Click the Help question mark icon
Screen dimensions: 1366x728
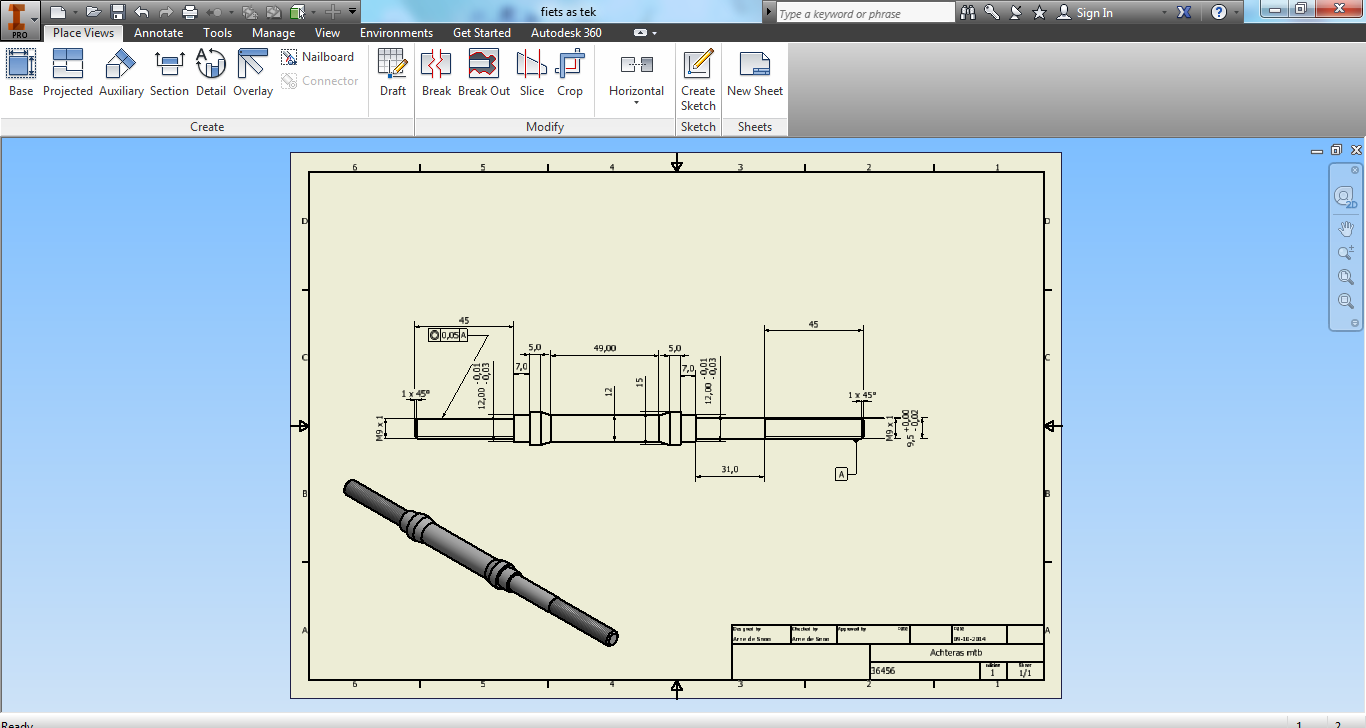click(x=1218, y=13)
